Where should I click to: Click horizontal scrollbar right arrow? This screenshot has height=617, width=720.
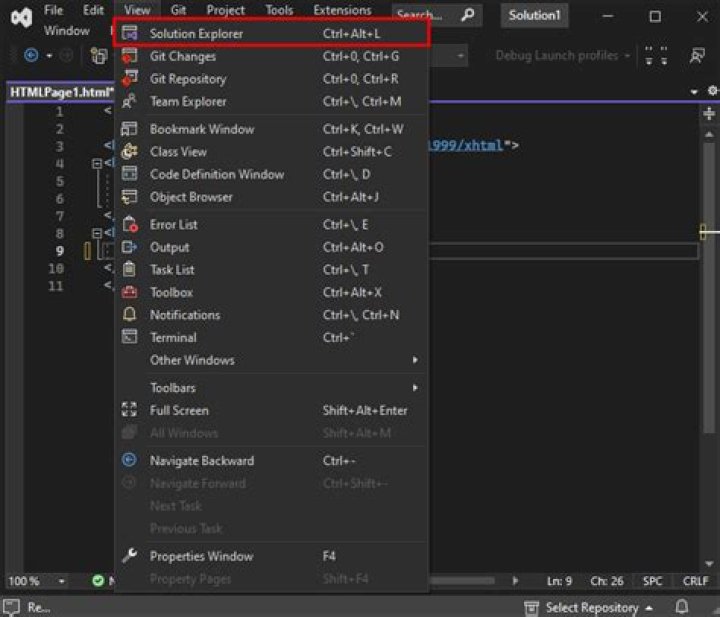(x=515, y=581)
